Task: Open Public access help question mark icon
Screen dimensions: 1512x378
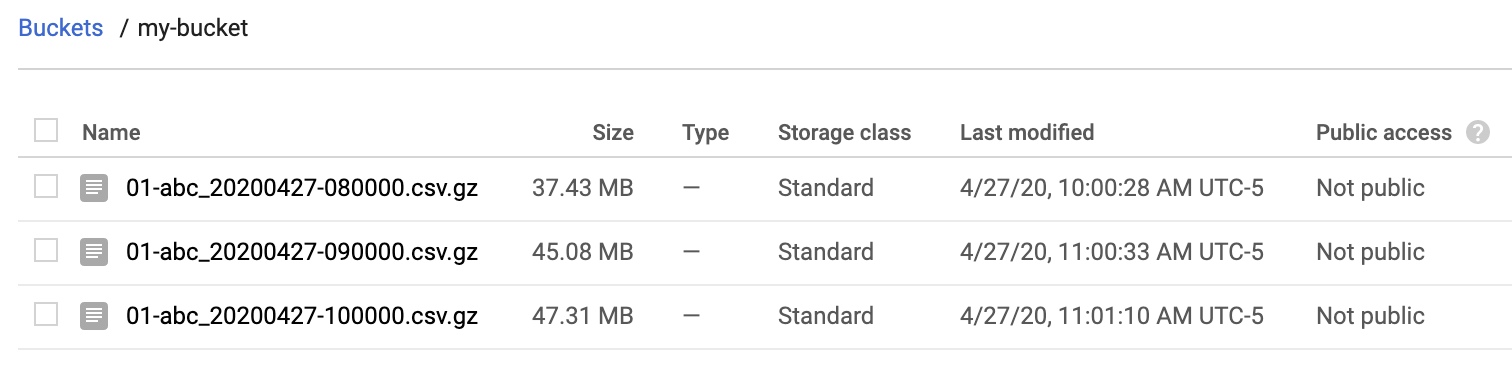Action: coord(1477,132)
